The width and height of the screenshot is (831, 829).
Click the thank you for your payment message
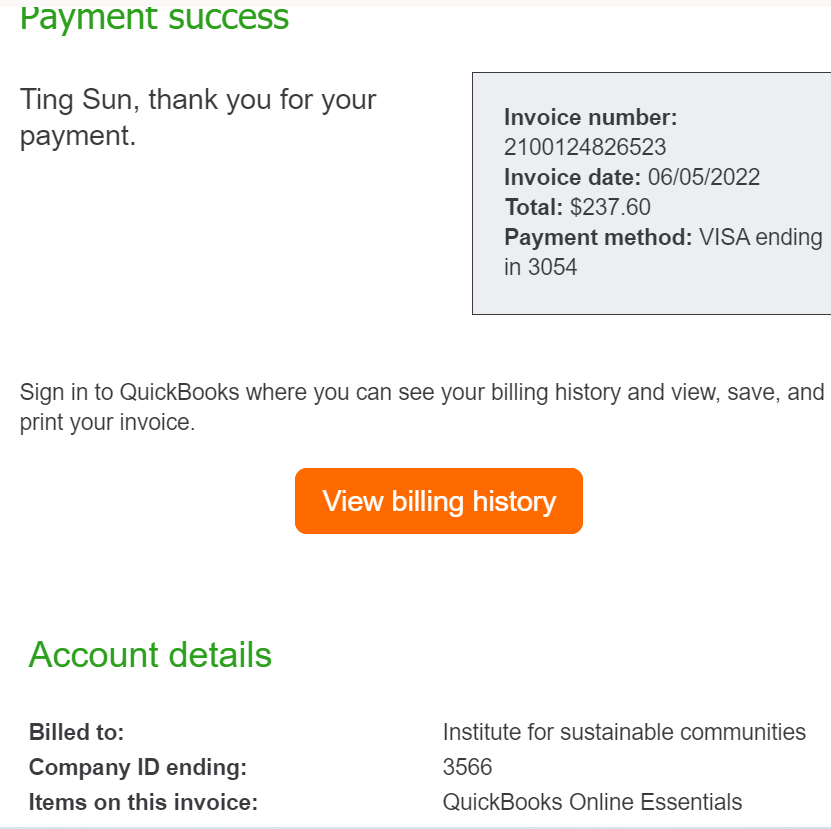pyautogui.click(x=198, y=117)
